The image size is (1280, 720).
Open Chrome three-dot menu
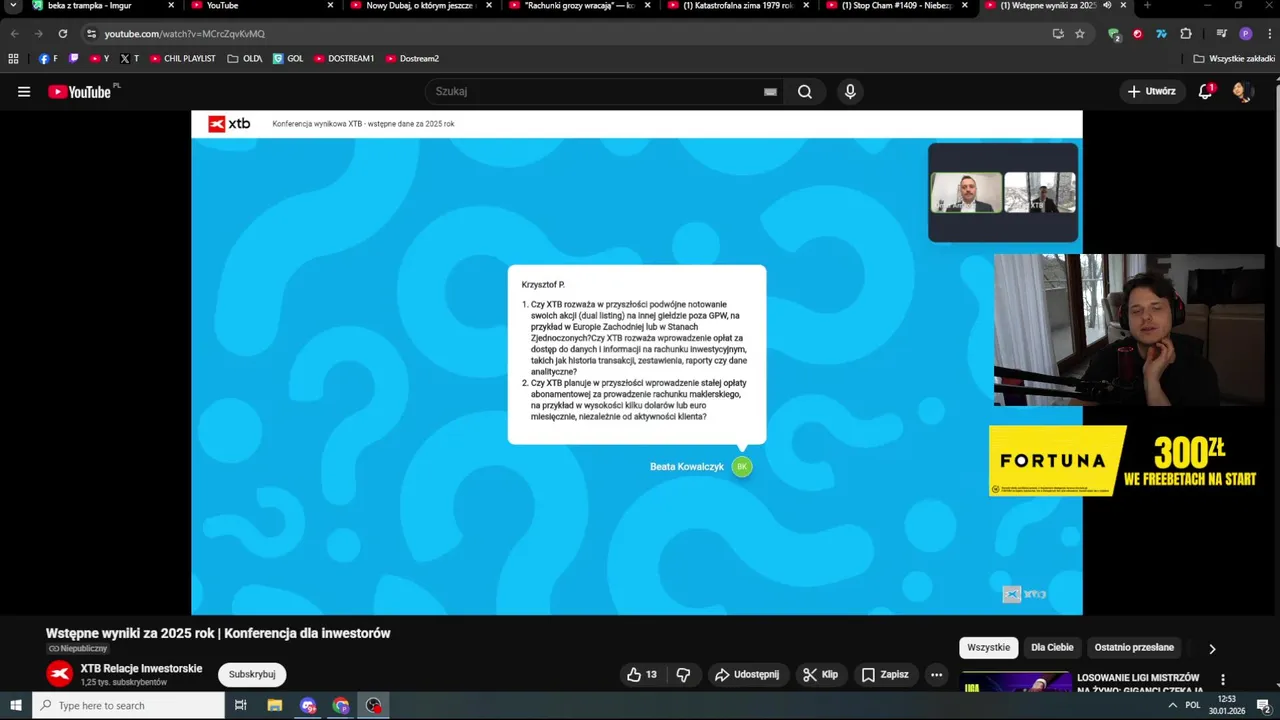coord(1269,33)
